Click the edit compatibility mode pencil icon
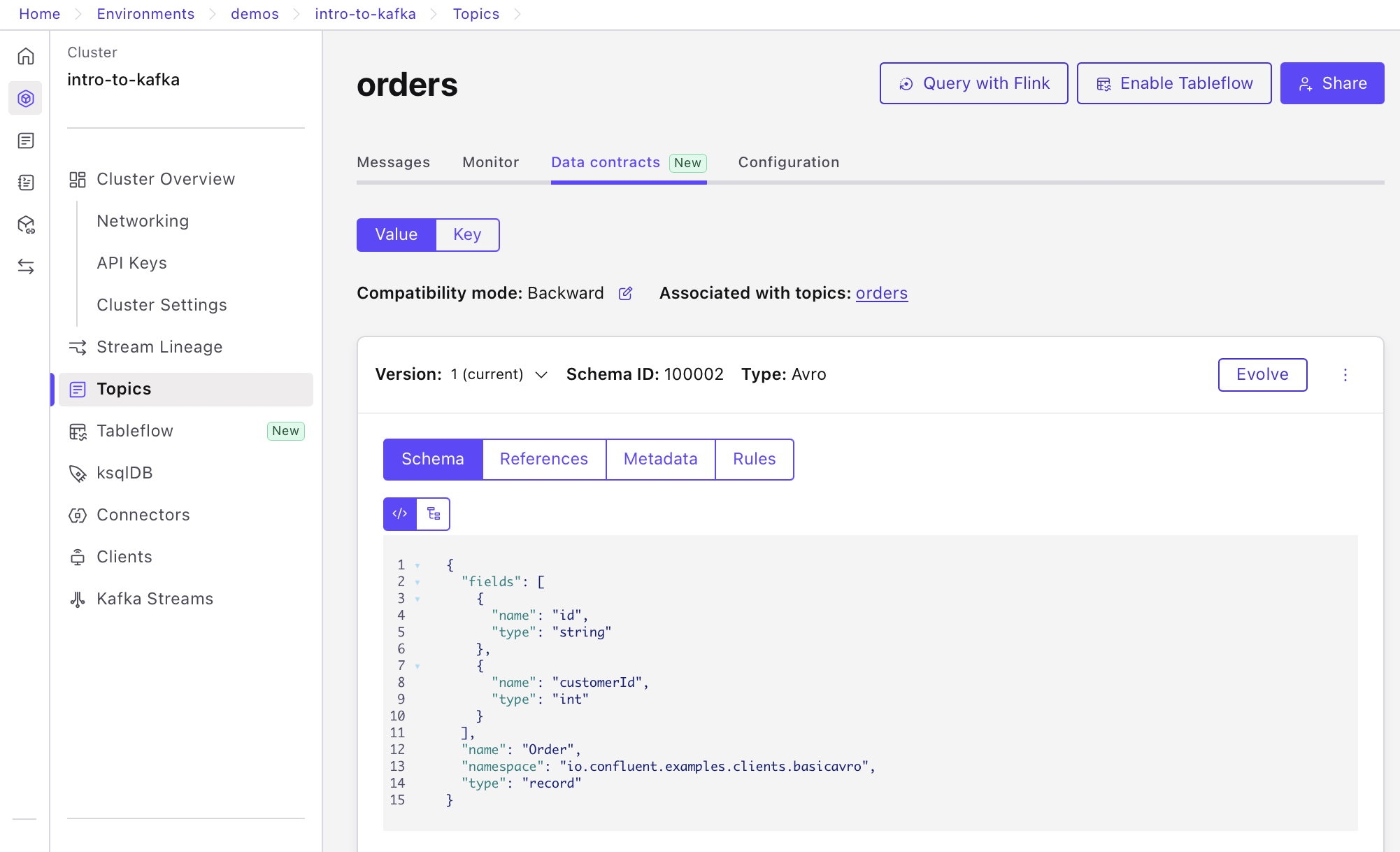The width and height of the screenshot is (1400, 852). point(625,294)
